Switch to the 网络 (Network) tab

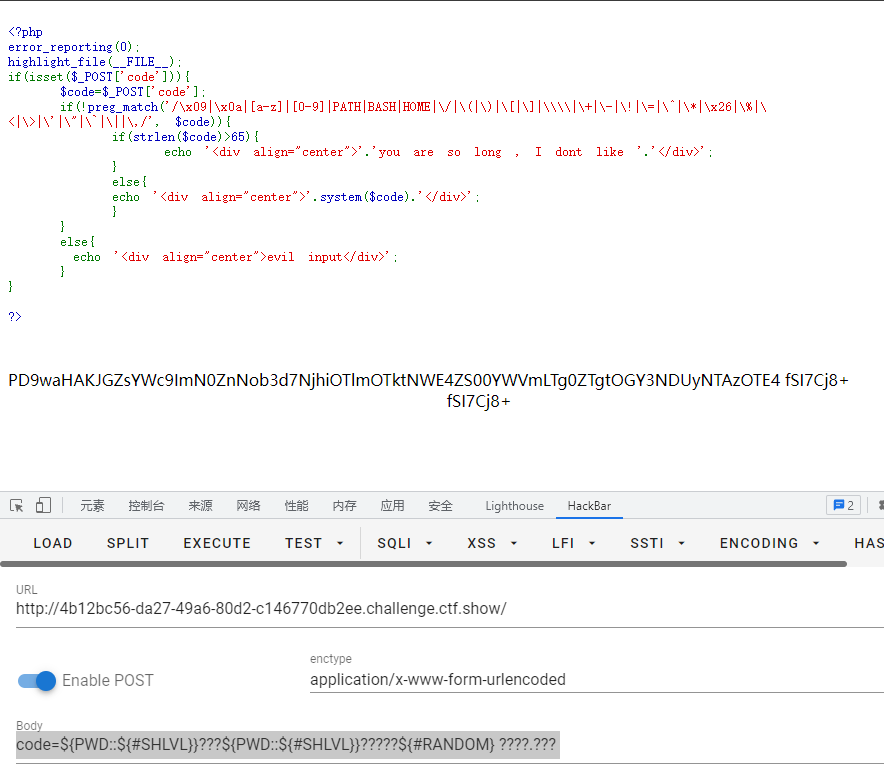click(x=248, y=506)
